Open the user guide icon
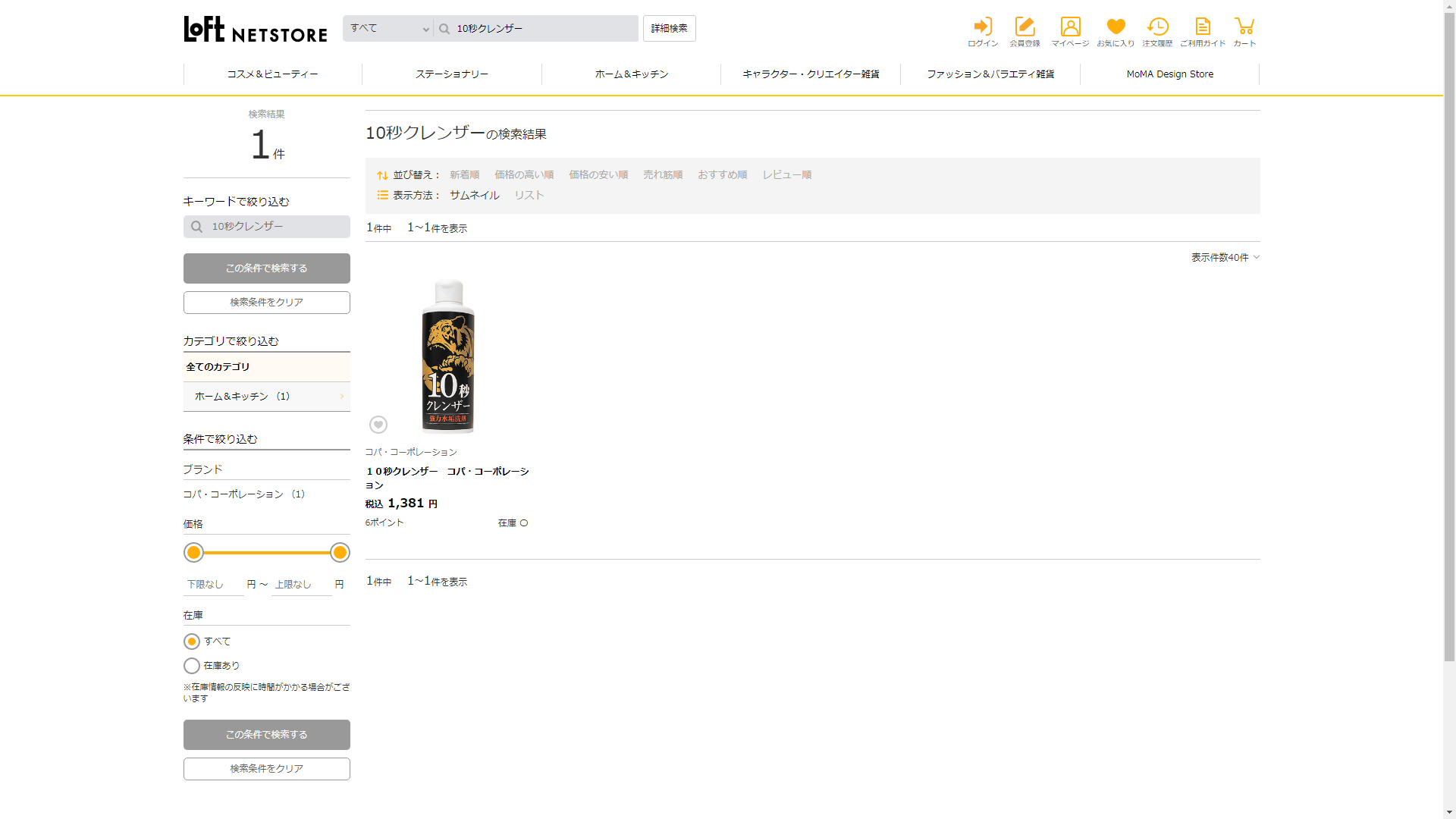 pyautogui.click(x=1203, y=28)
